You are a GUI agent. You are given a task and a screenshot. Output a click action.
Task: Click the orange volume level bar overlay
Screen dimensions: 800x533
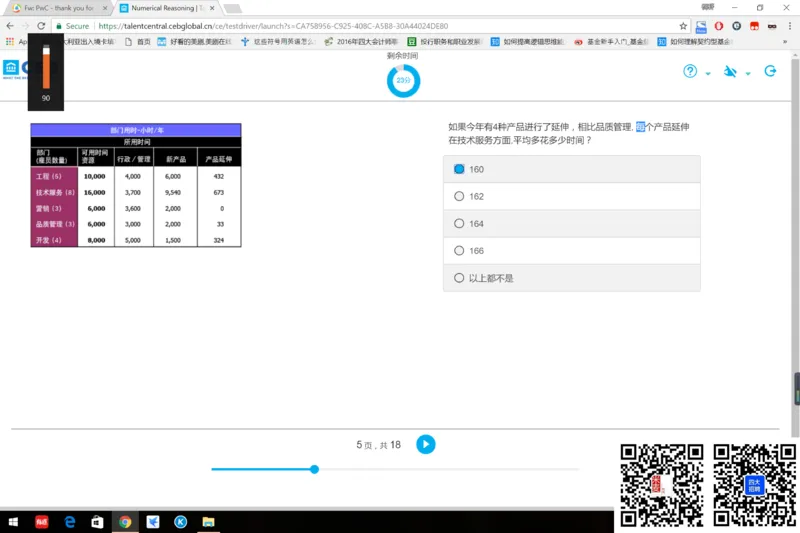point(46,67)
